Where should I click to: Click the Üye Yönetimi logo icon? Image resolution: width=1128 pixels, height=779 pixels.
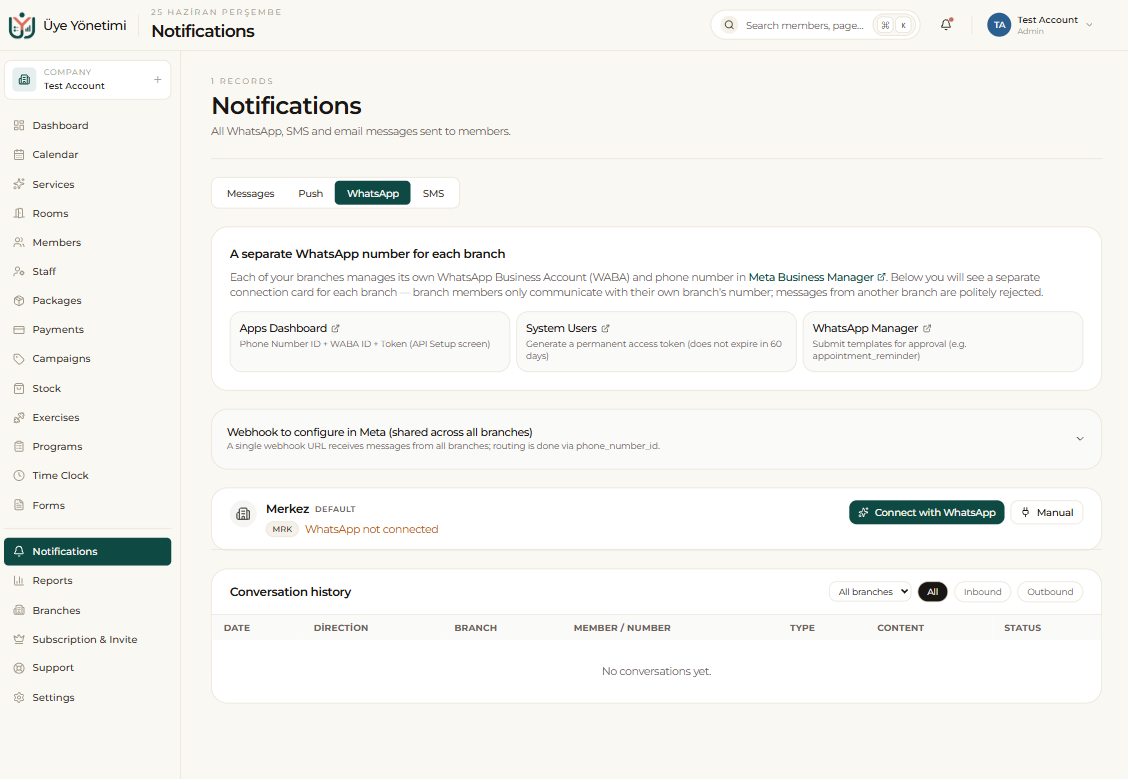(22, 25)
